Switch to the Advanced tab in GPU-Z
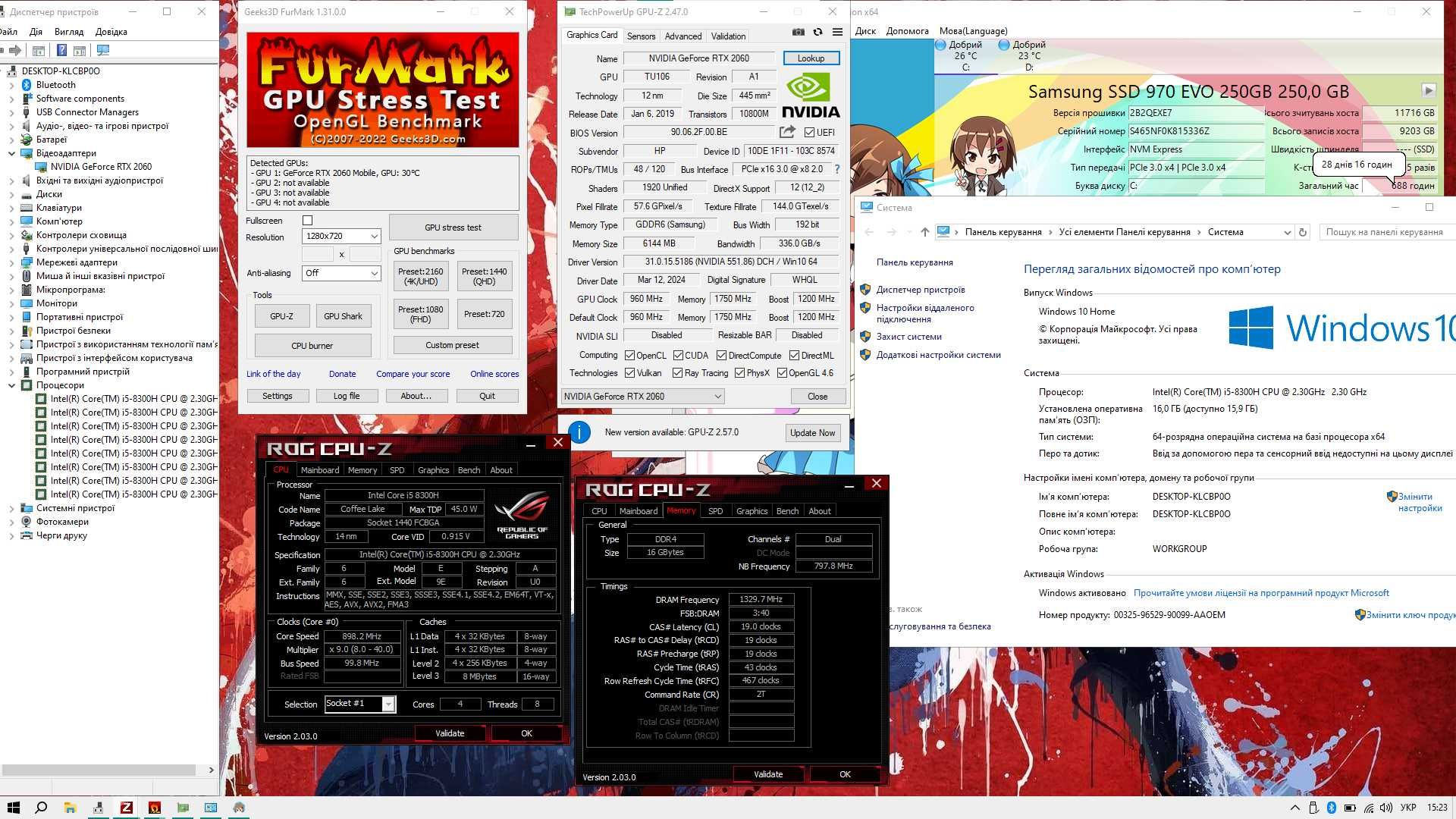The height and width of the screenshot is (819, 1456). coord(683,36)
